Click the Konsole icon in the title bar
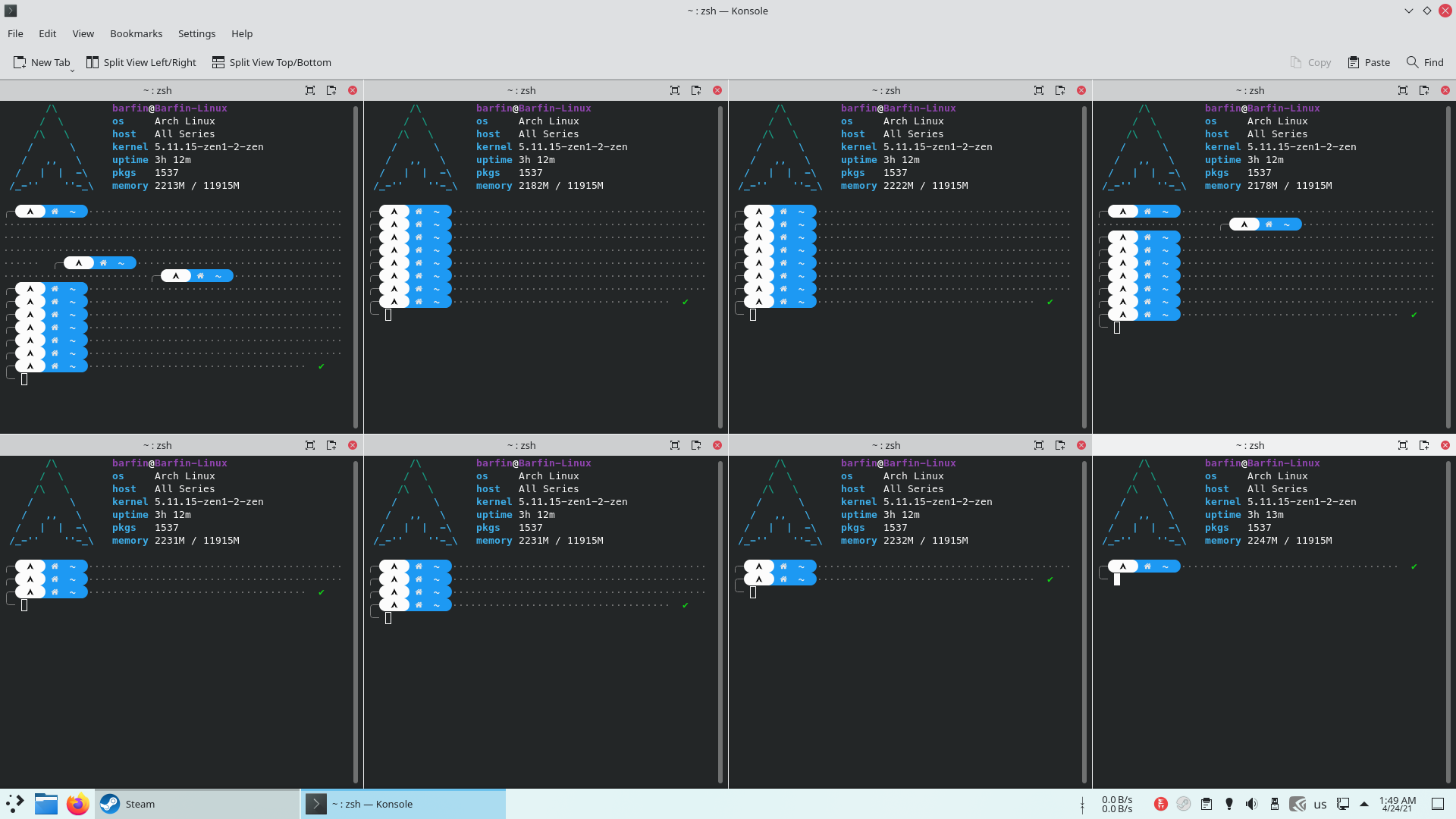Viewport: 1456px width, 819px height. [x=11, y=11]
